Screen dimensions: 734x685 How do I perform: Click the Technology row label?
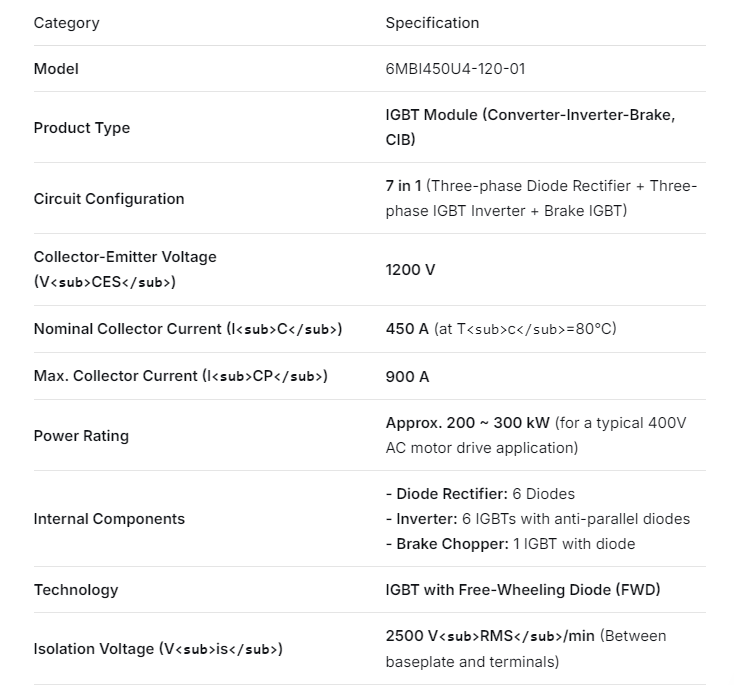[76, 590]
